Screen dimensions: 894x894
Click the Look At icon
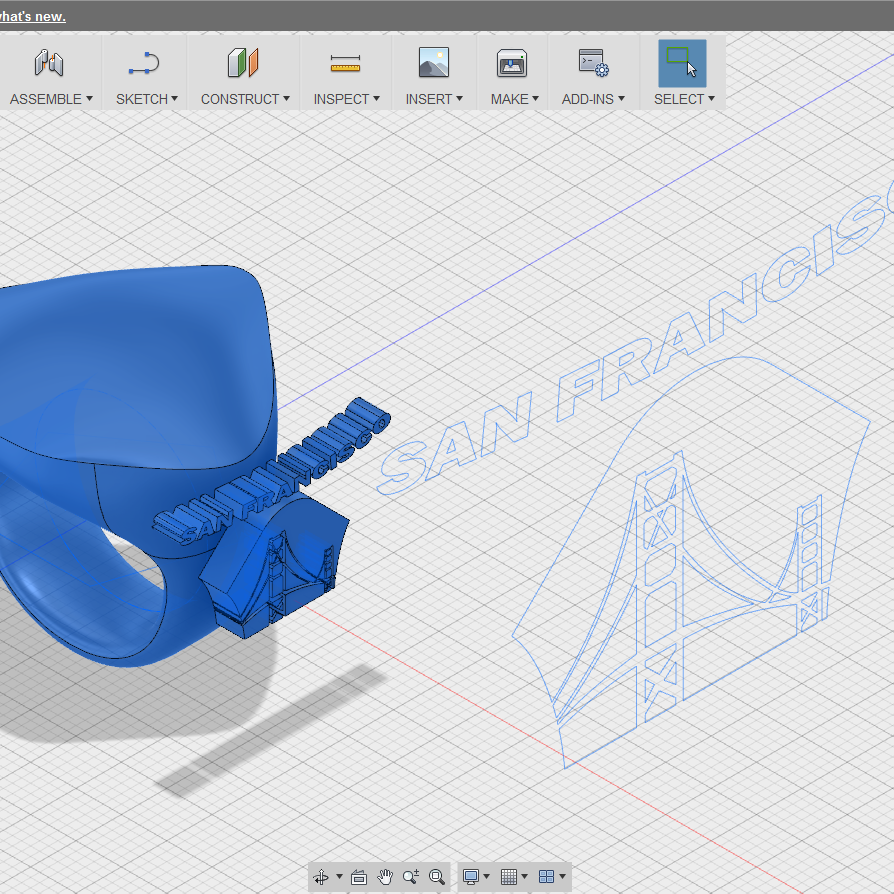(x=359, y=877)
